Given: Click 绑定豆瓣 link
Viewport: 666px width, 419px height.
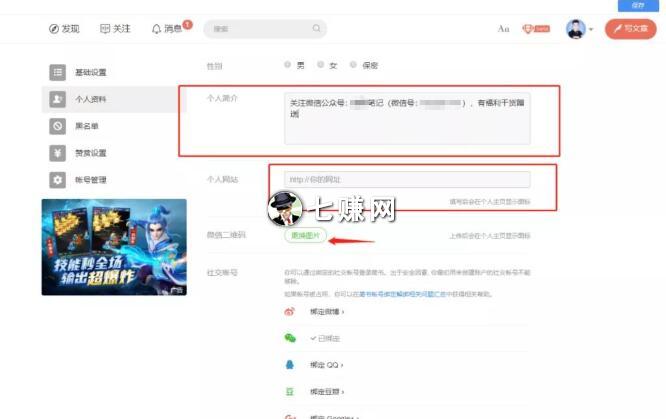Looking at the screenshot, I should pyautogui.click(x=327, y=391).
